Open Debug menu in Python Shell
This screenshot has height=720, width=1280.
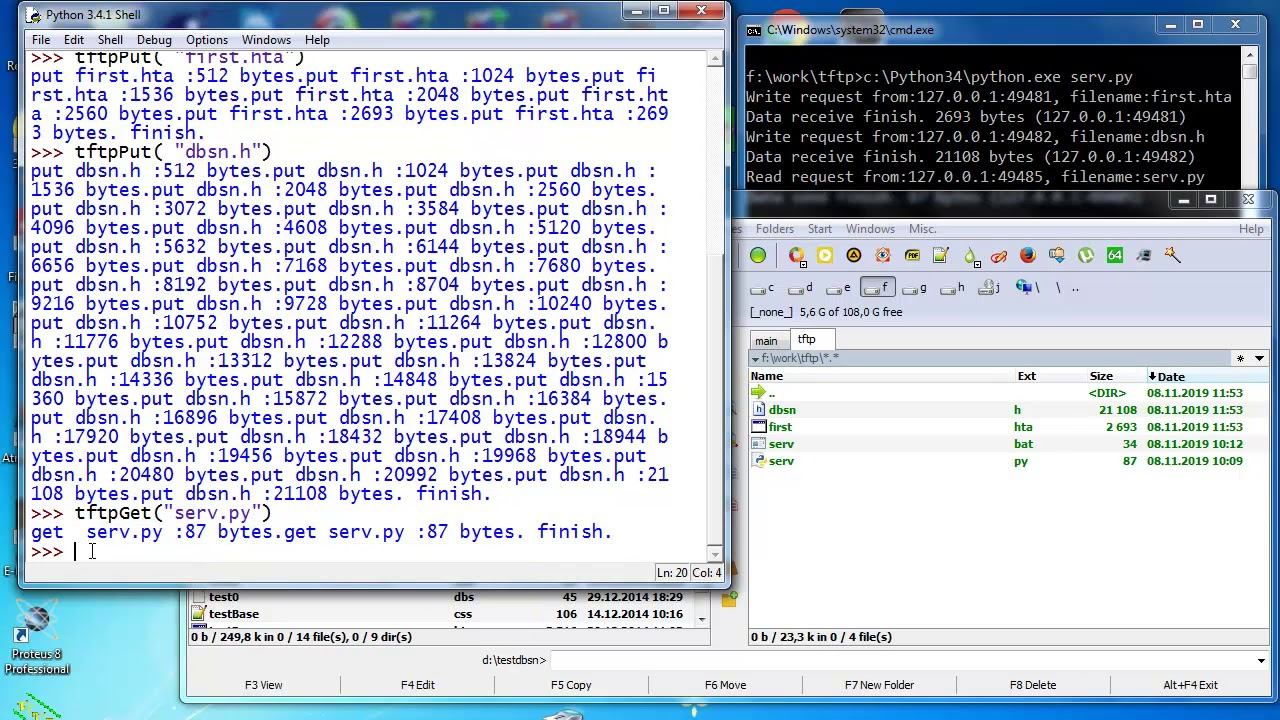[154, 40]
